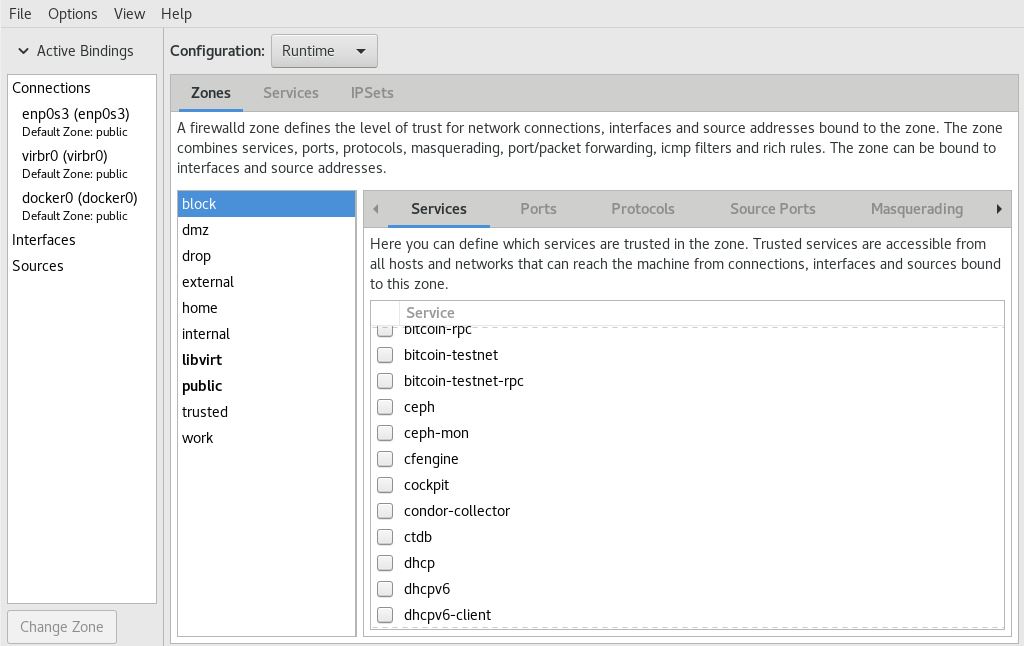Open the Options menu
Screen dimensions: 1024x646
[x=72, y=13]
